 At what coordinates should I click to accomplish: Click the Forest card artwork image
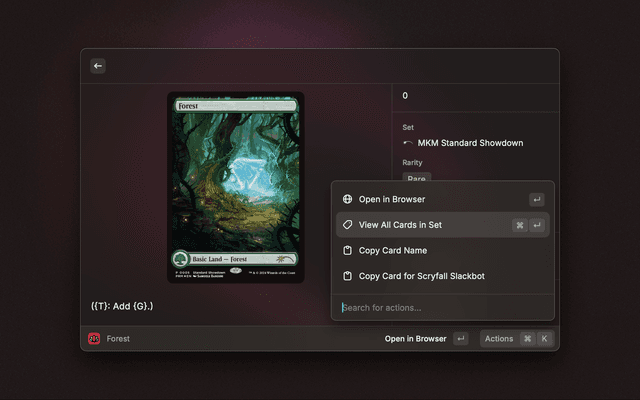pyautogui.click(x=236, y=180)
